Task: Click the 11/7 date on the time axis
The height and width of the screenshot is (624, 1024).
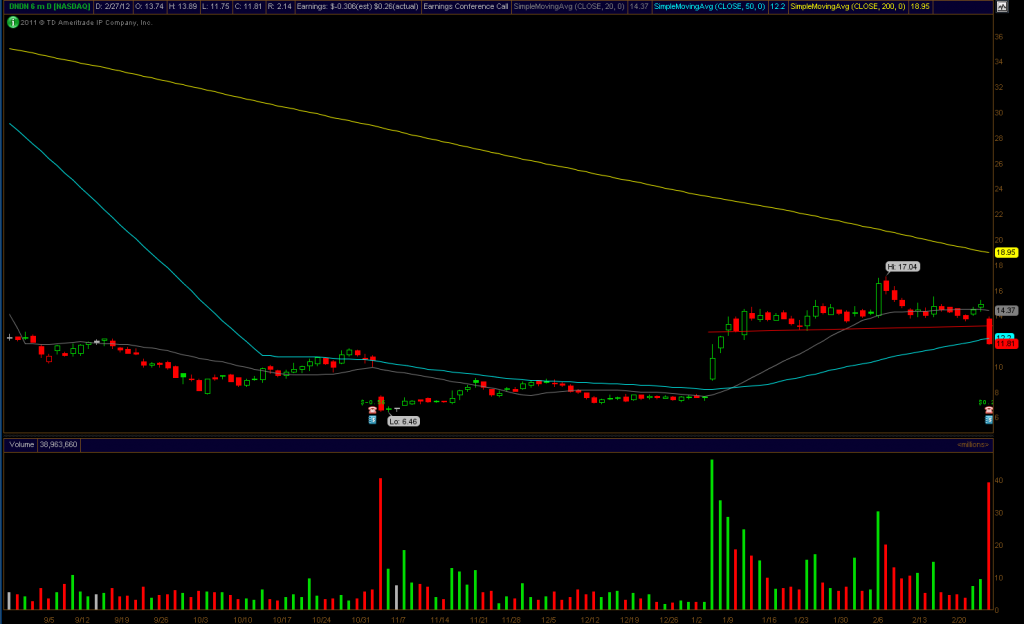Action: pos(398,619)
